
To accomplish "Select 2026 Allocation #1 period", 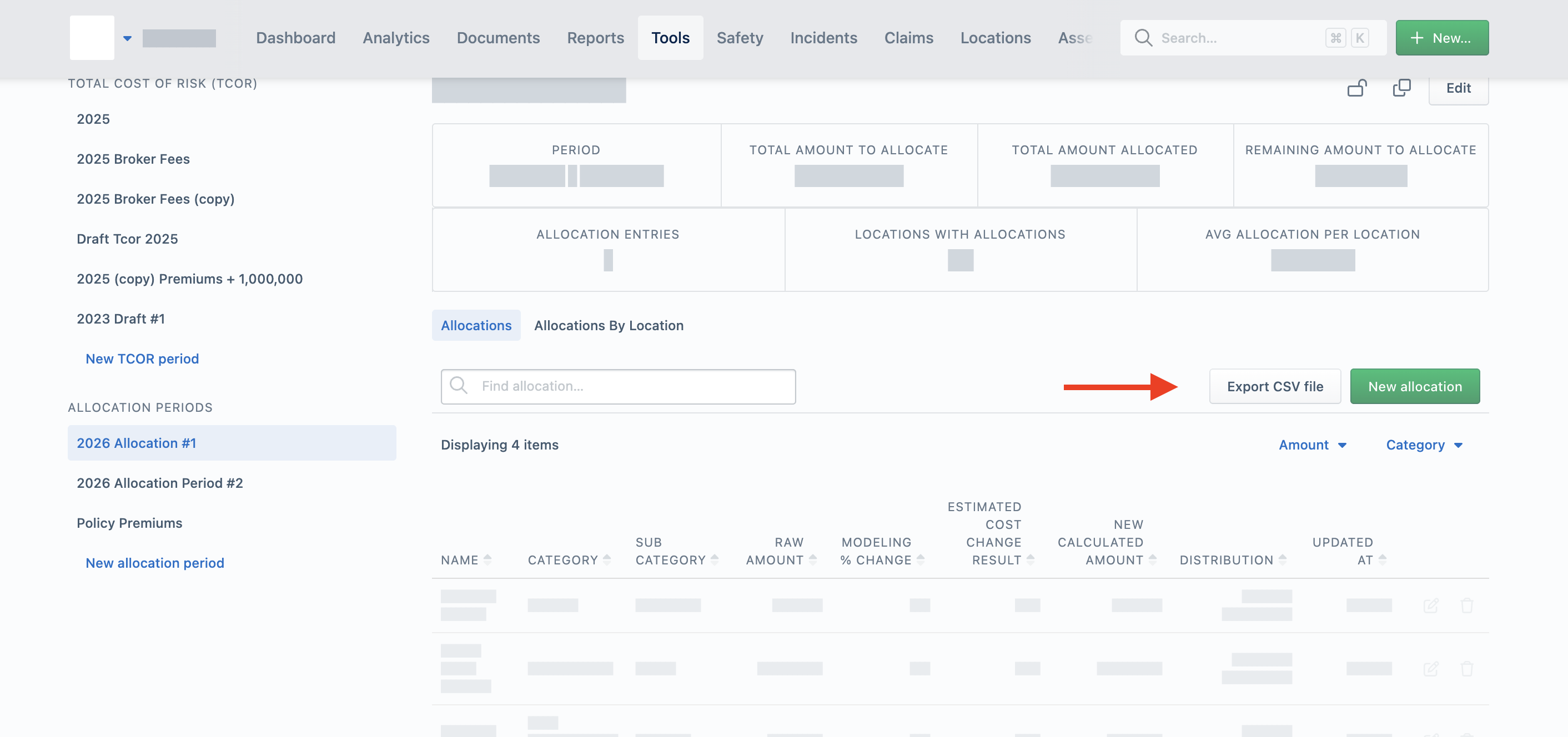I will point(232,443).
